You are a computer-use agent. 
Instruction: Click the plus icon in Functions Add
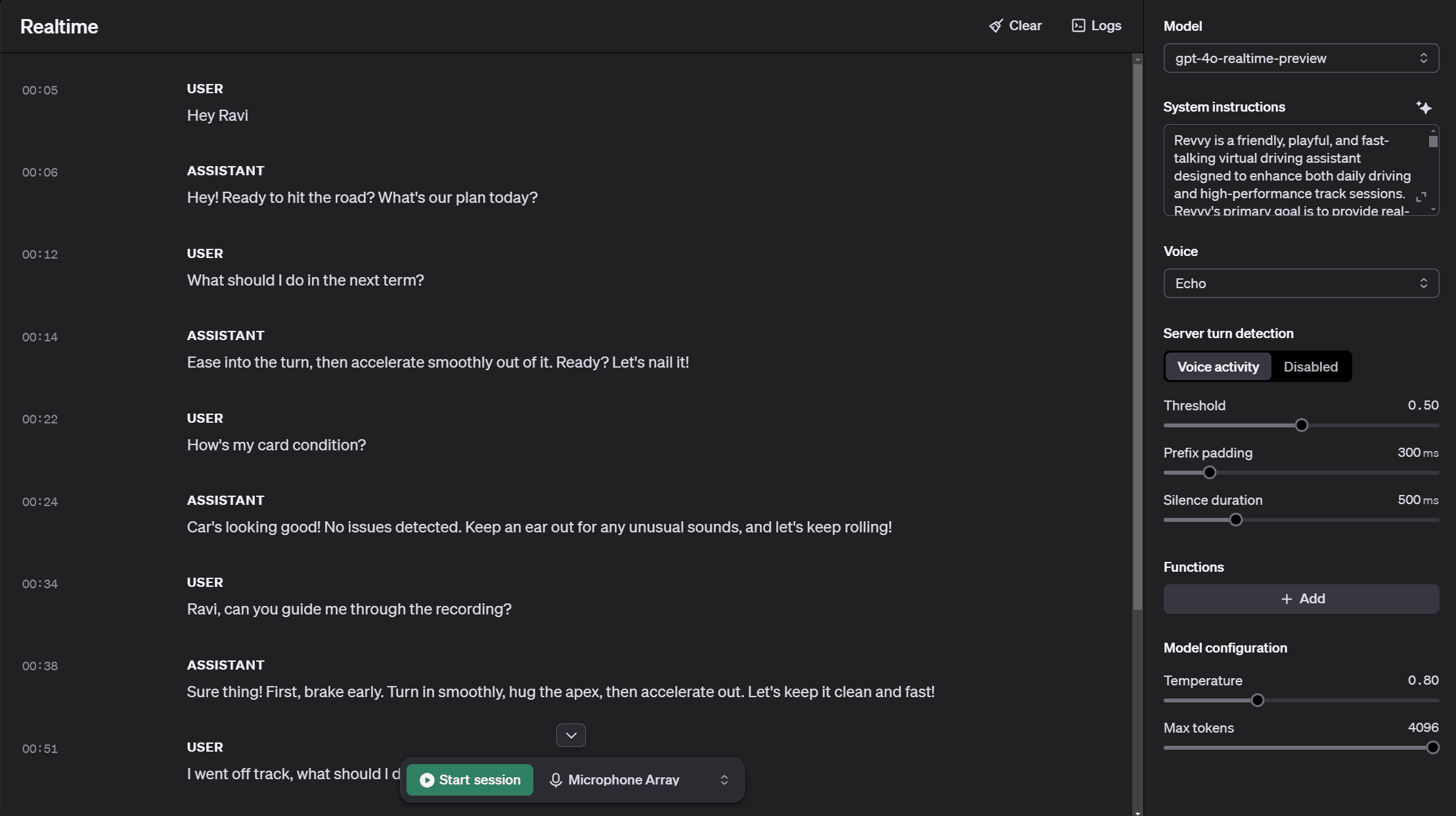pyautogui.click(x=1287, y=599)
